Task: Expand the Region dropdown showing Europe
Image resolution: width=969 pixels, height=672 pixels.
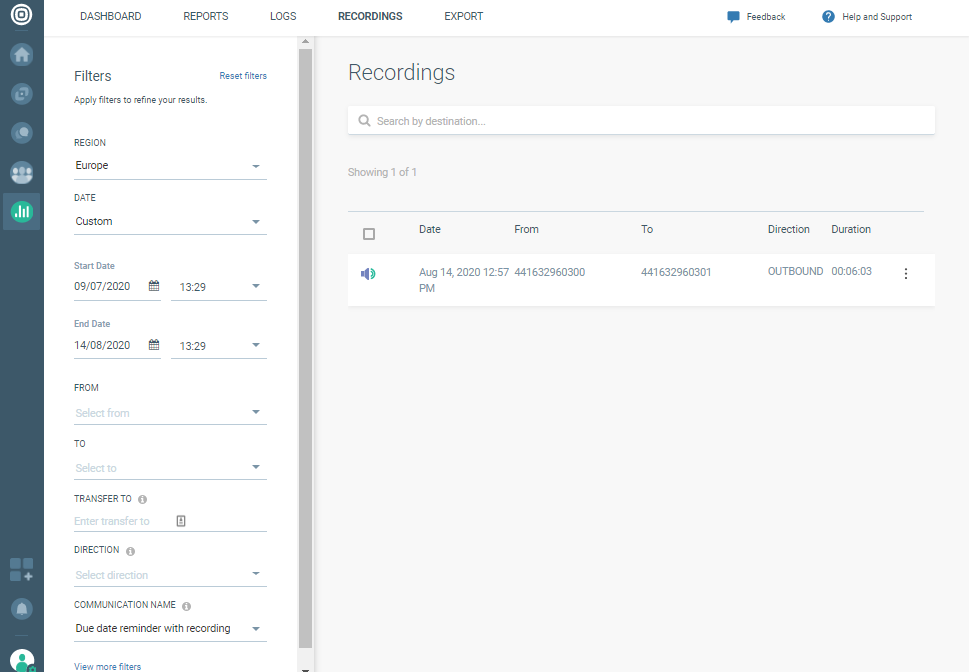Action: pyautogui.click(x=170, y=166)
